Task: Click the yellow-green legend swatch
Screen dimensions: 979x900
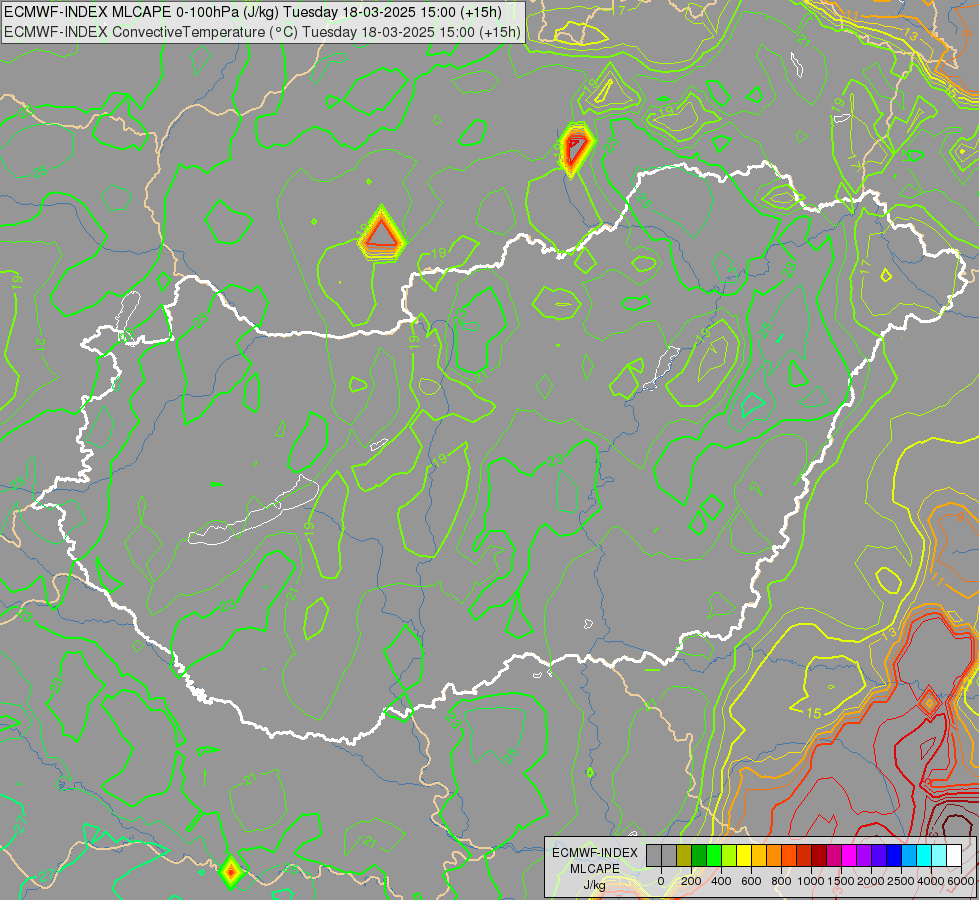Action: (x=729, y=856)
